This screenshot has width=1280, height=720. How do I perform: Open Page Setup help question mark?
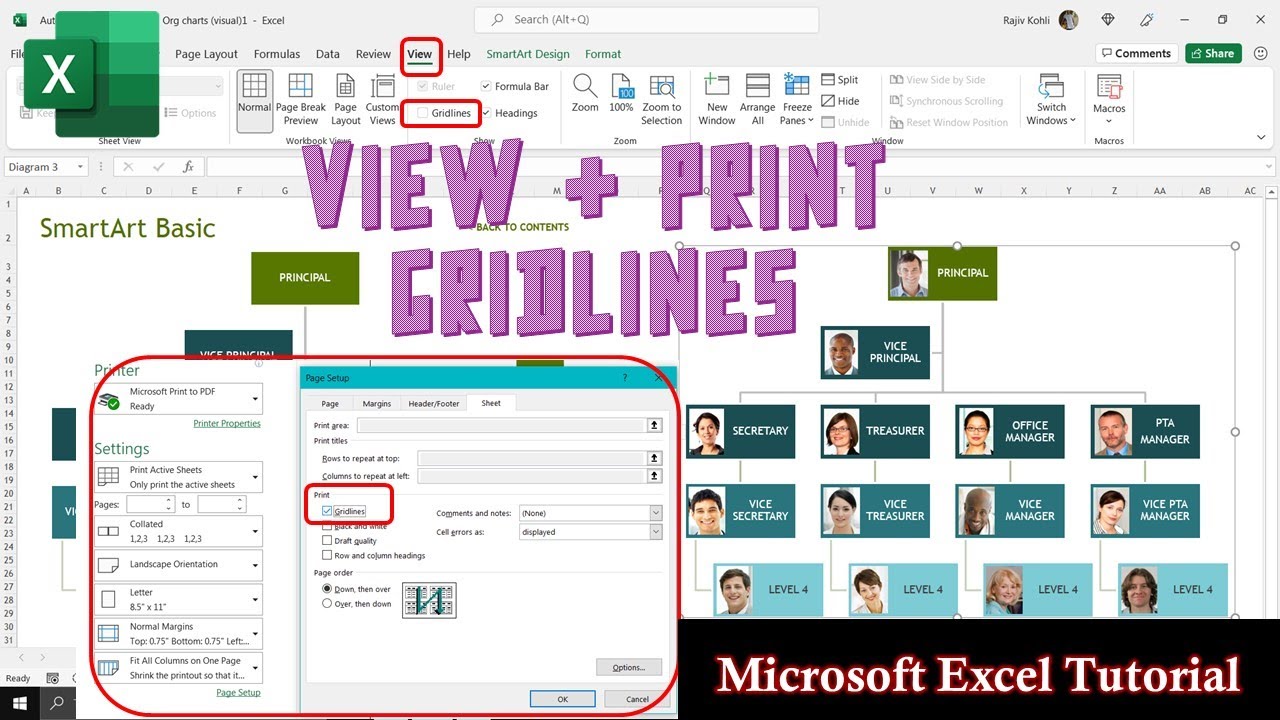(625, 378)
